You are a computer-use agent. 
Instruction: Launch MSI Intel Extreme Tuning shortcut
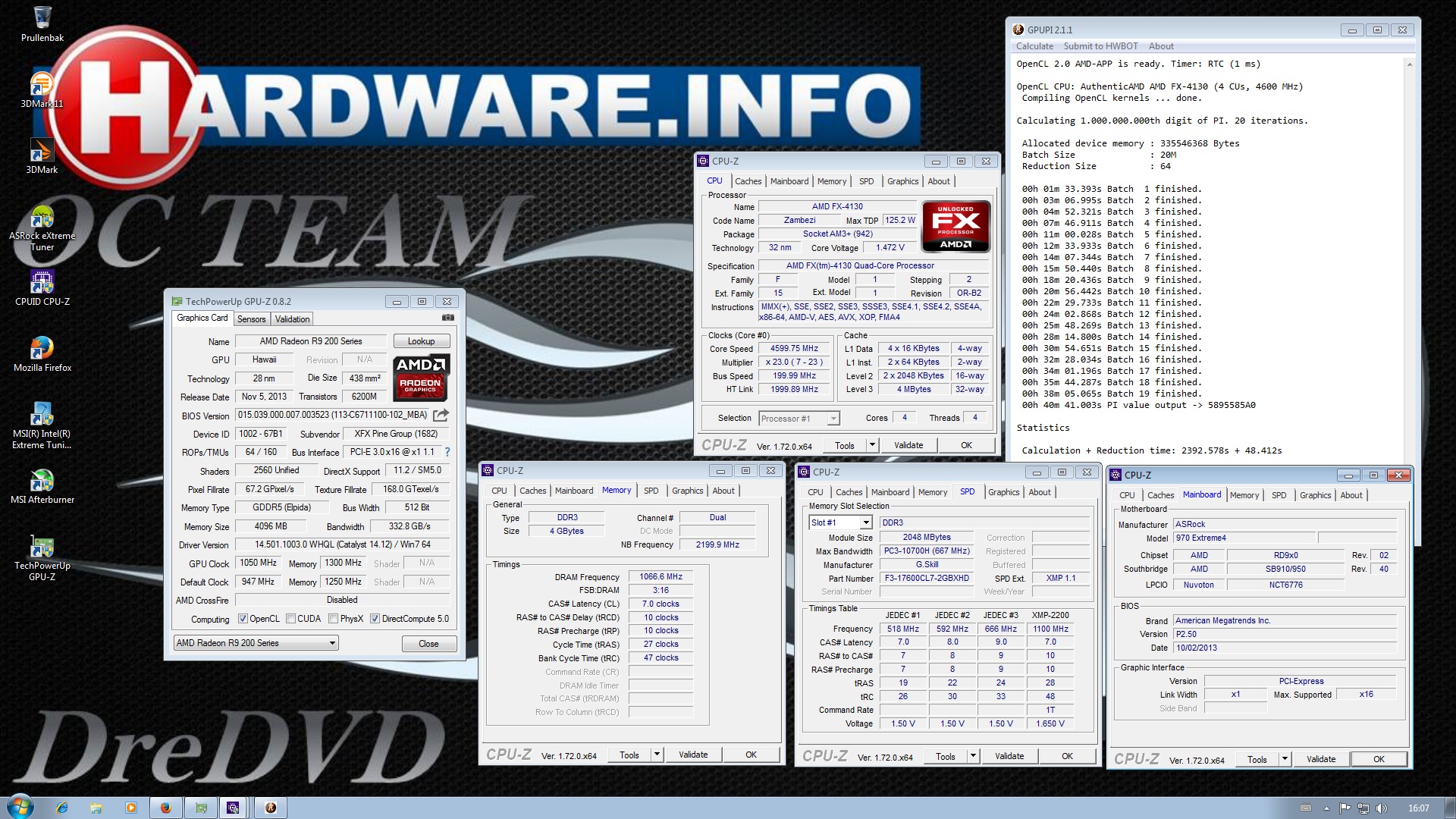coord(42,425)
